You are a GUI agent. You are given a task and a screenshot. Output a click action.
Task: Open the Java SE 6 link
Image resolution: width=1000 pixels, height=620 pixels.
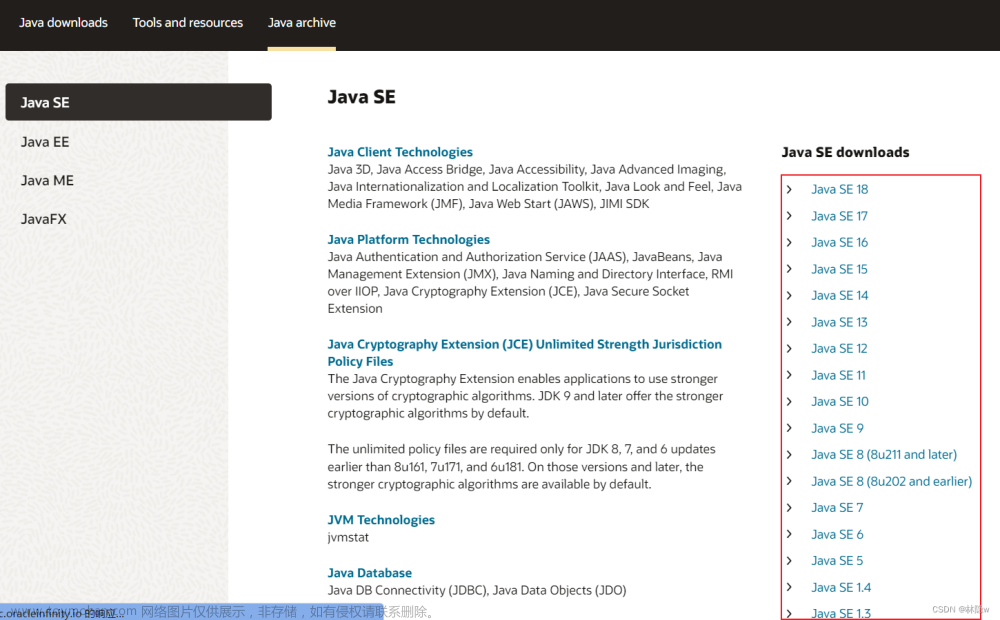click(837, 535)
